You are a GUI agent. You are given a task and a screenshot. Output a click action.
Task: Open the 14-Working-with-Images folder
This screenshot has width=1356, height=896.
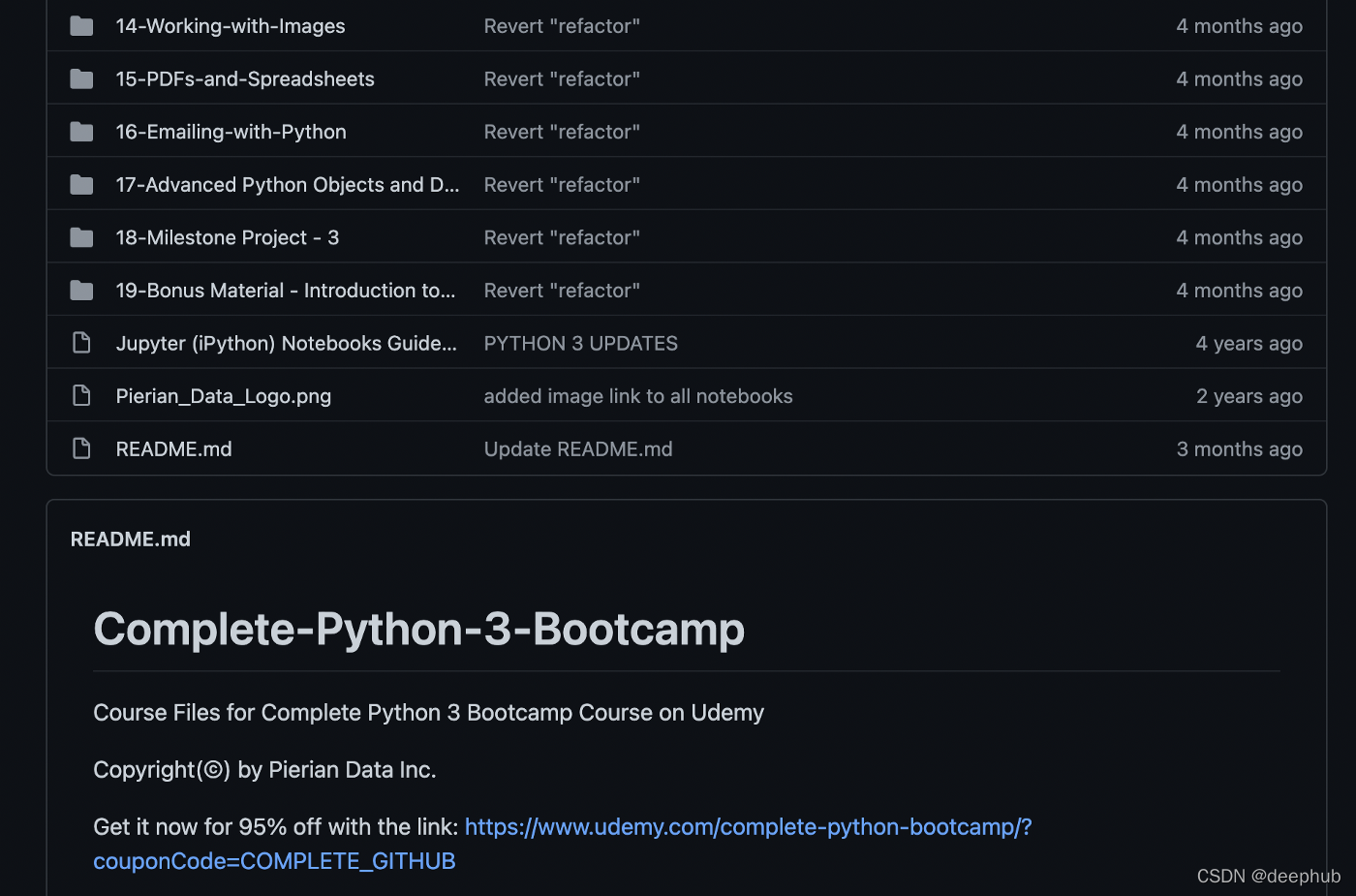231,26
